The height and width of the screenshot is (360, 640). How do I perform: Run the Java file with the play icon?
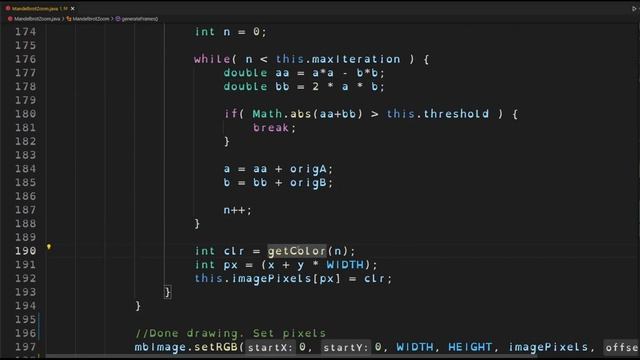point(635,9)
